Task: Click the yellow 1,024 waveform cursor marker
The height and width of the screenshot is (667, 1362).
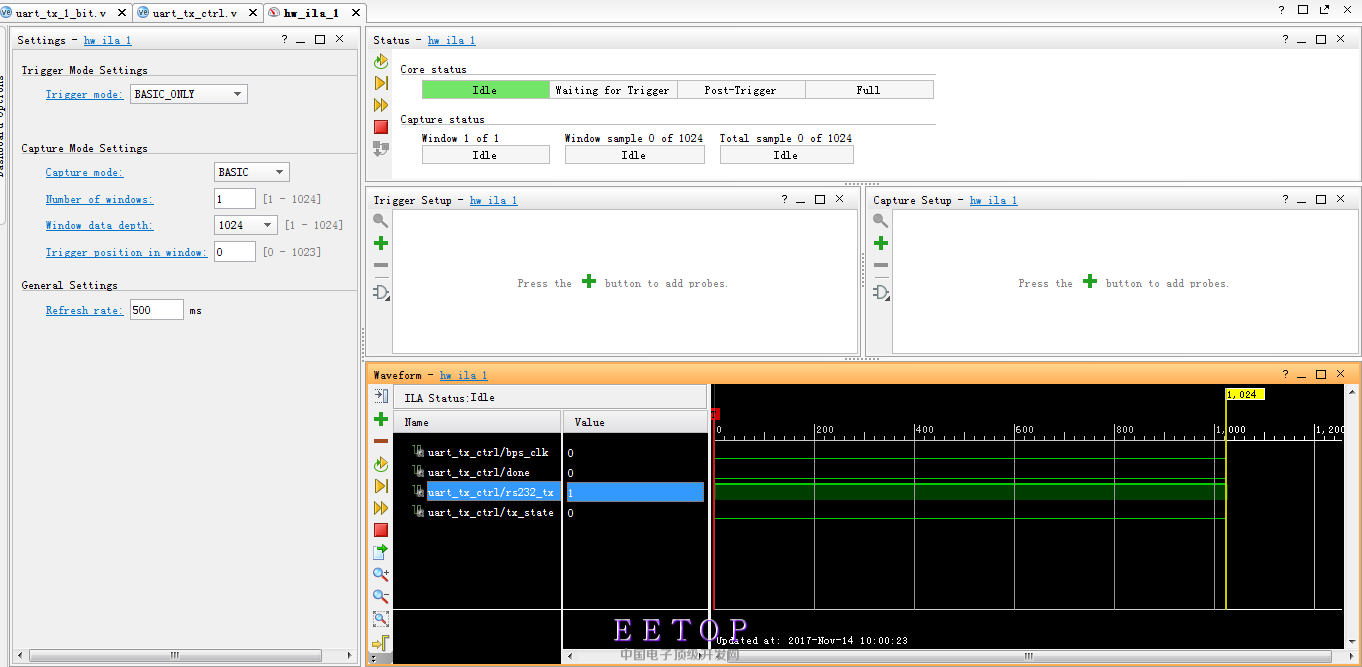Action: coord(1245,394)
